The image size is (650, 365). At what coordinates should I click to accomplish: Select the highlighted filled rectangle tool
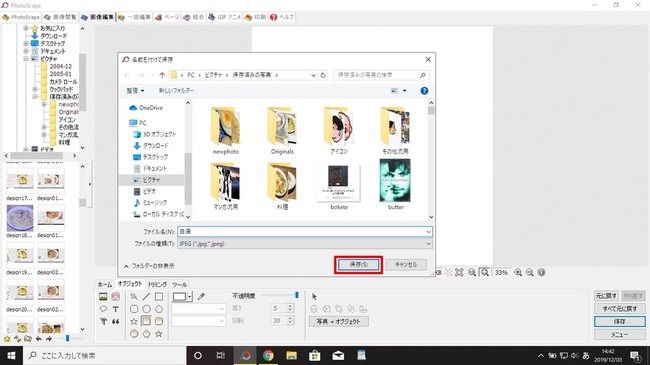pos(146,321)
